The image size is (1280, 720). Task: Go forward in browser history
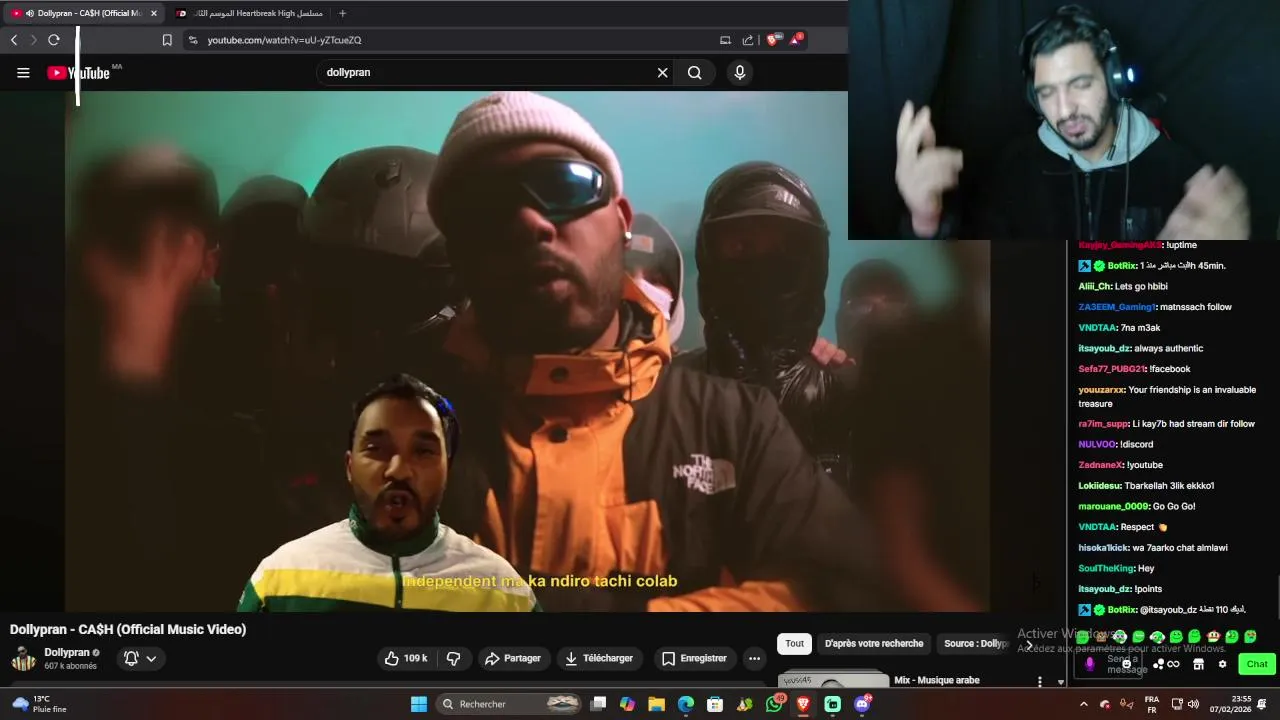coord(33,40)
